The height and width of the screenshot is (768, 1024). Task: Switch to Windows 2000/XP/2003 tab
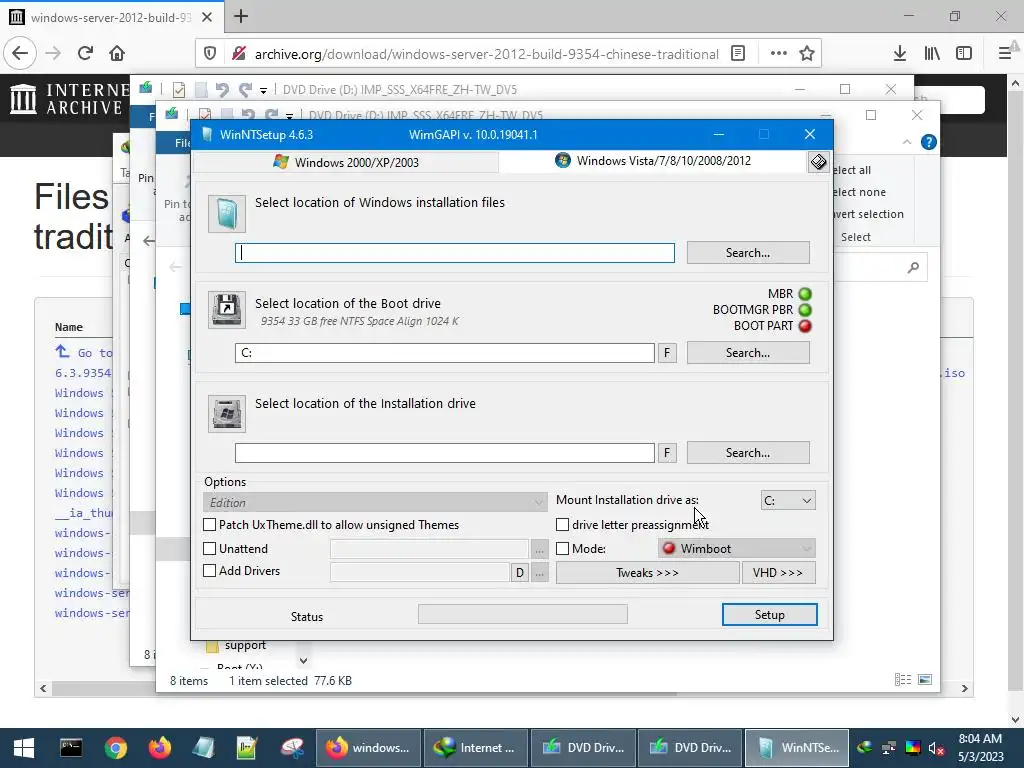tap(346, 162)
